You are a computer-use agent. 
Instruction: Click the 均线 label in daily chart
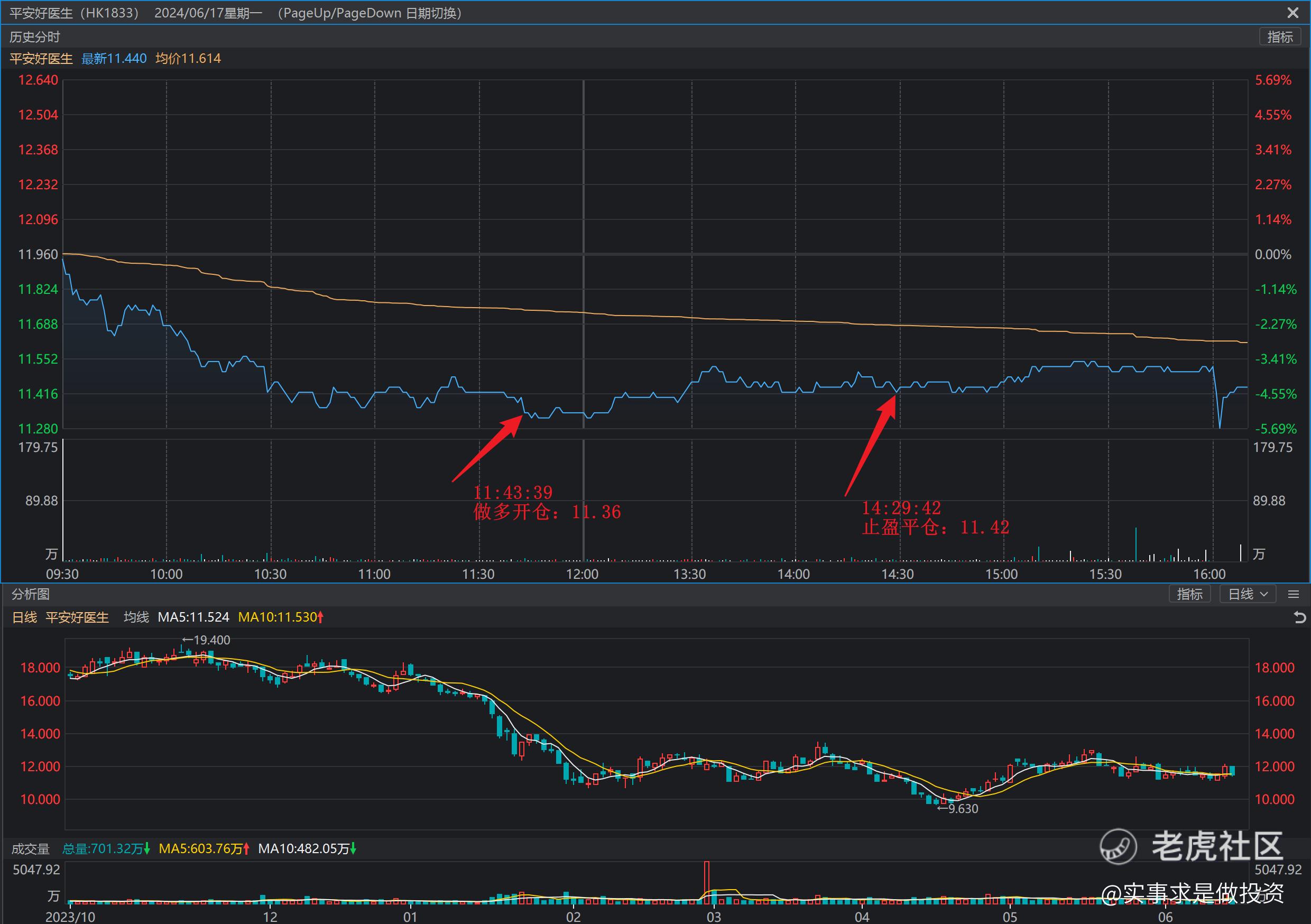(136, 617)
